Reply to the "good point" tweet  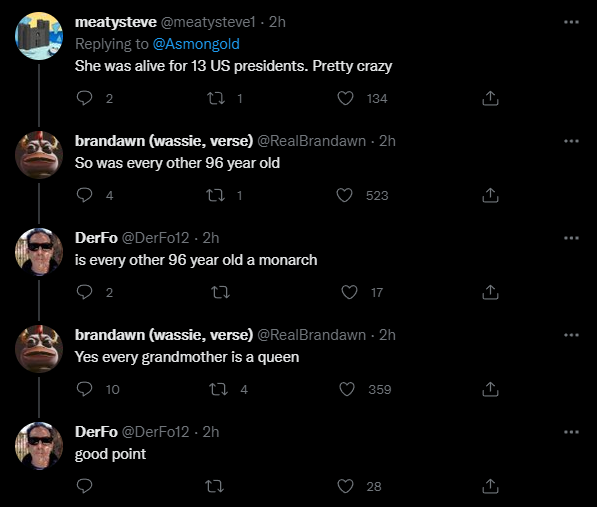(84, 486)
